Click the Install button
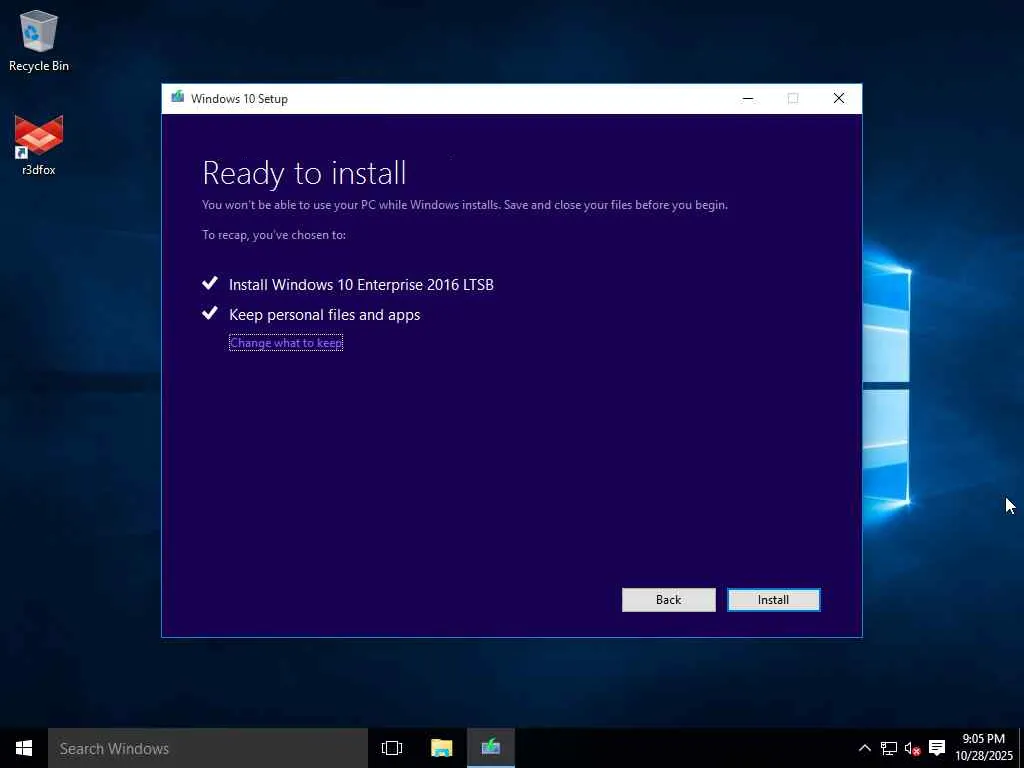This screenshot has width=1024, height=768. click(x=773, y=600)
